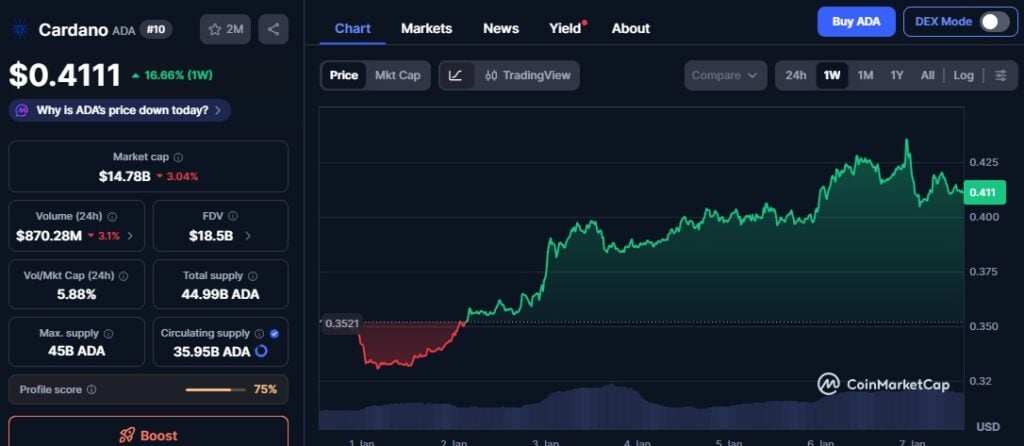
Task: Click the Profile score info icon
Action: [92, 390]
